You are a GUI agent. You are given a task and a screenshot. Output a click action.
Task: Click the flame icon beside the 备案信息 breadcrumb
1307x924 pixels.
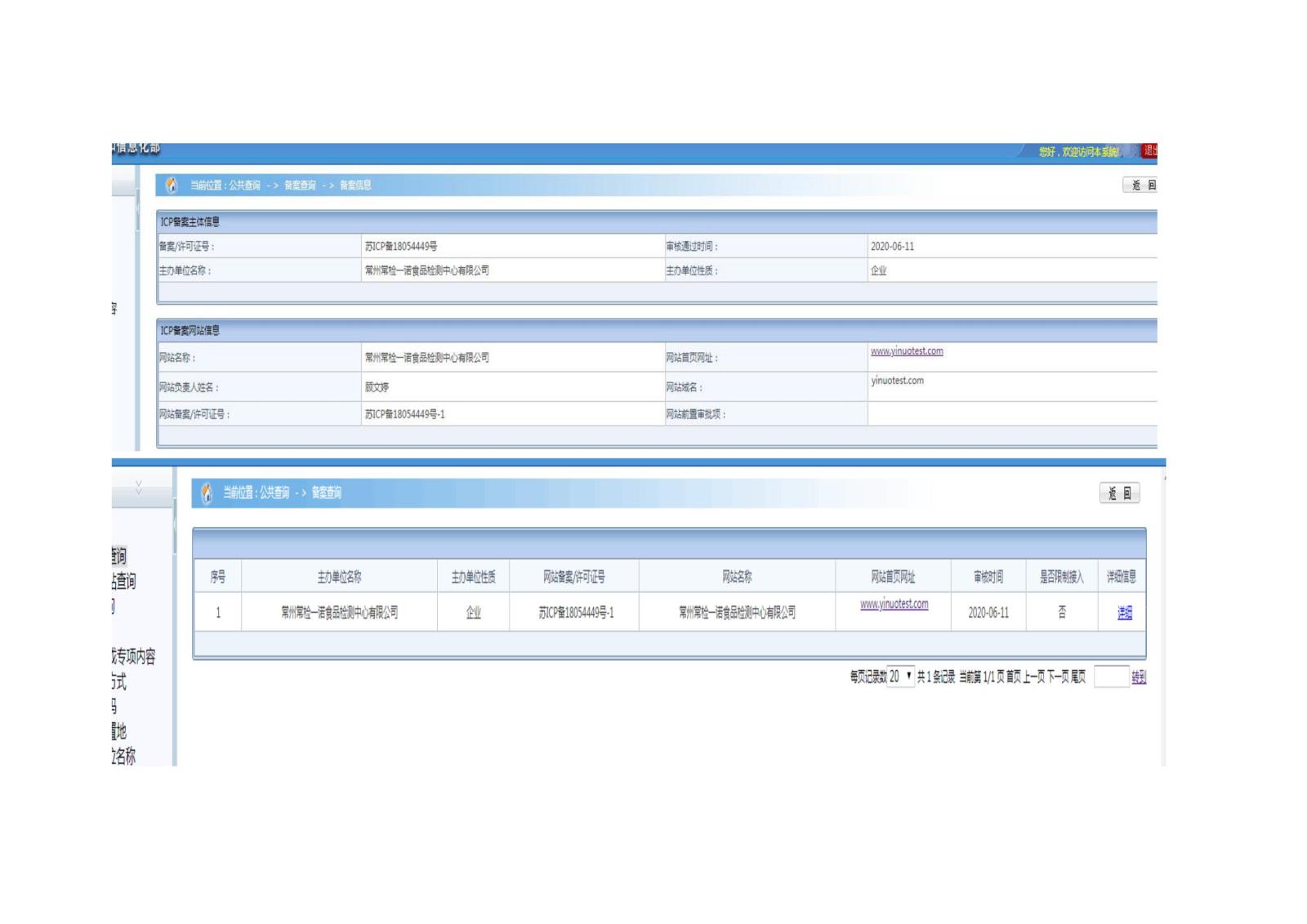172,185
